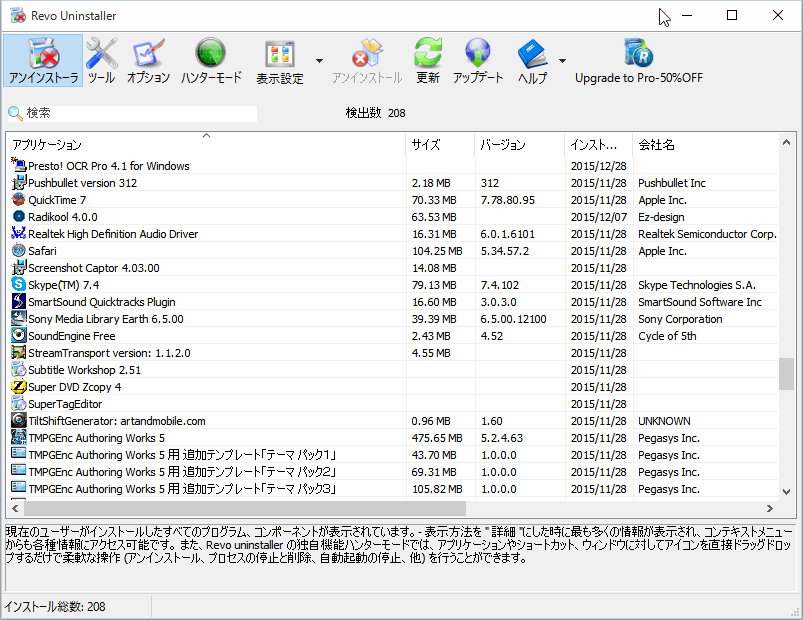Click the 2015/12/07 install date cell
The image size is (803, 620).
coord(599,217)
